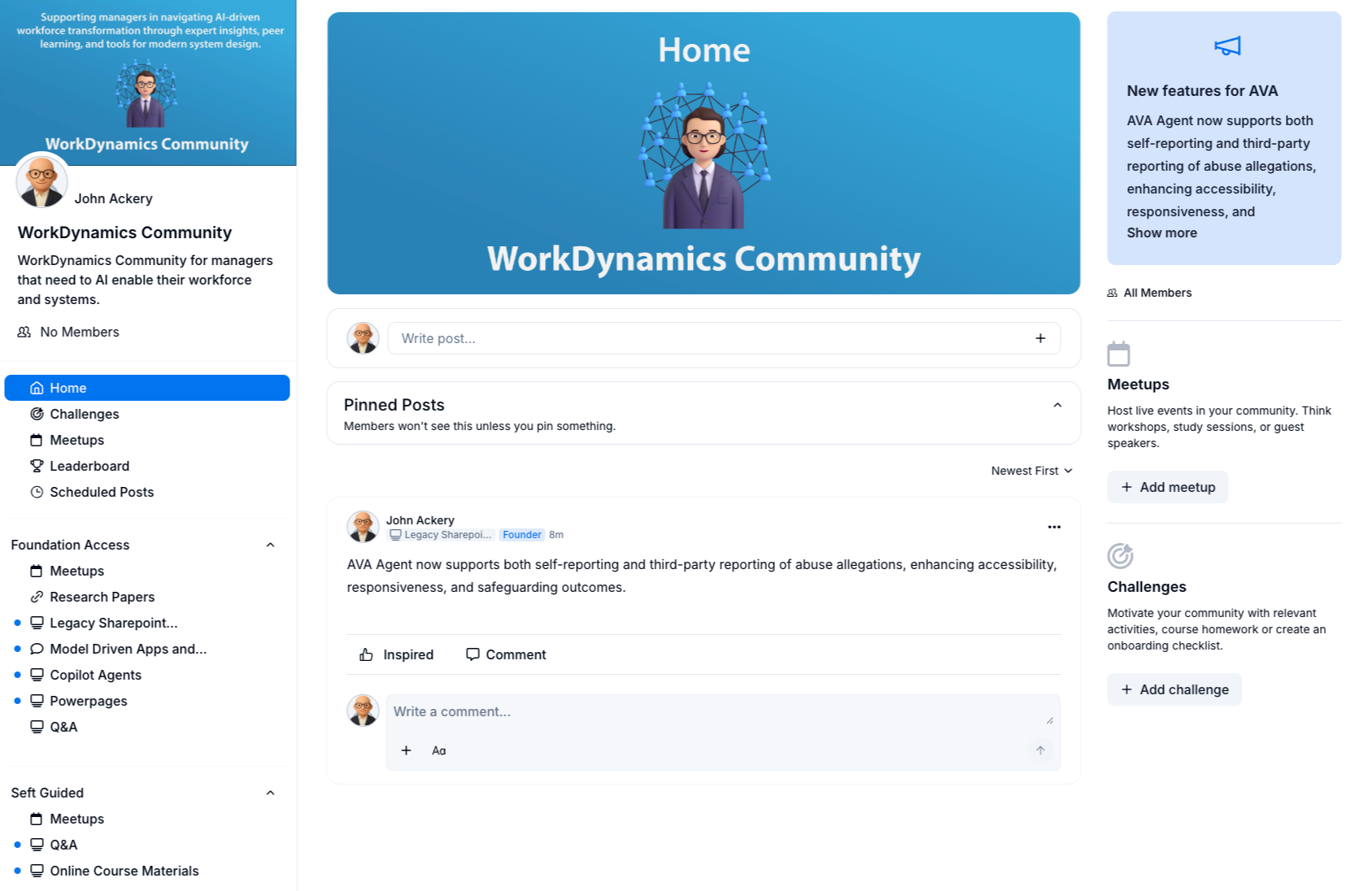Screen dimensions: 1372x891
Task: Click the target icon above the Challenges heading
Action: (1120, 556)
